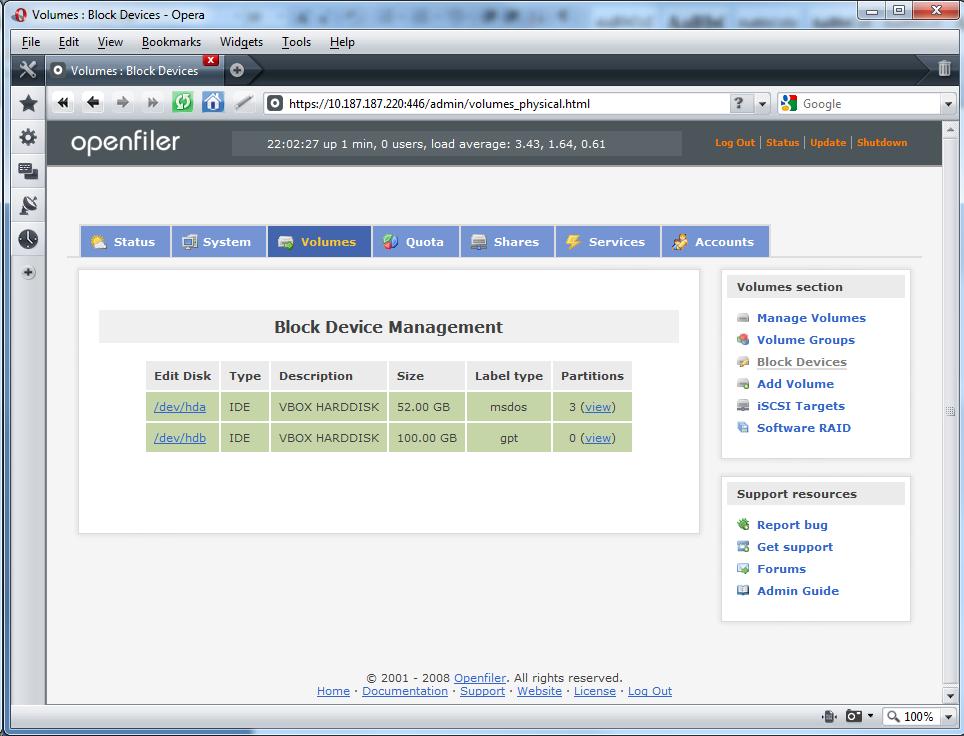
Task: Toggle the Opera panels wrench icon
Action: [27, 70]
